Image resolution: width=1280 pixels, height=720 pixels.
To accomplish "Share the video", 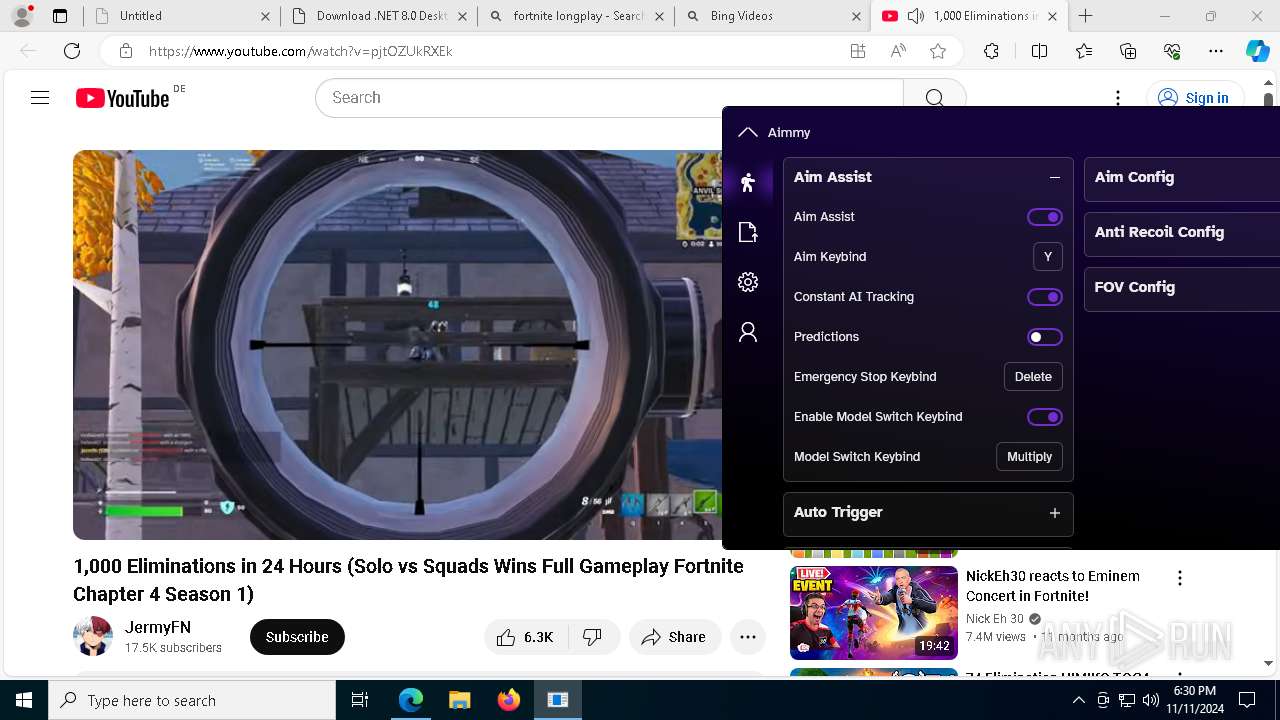I will (x=675, y=637).
